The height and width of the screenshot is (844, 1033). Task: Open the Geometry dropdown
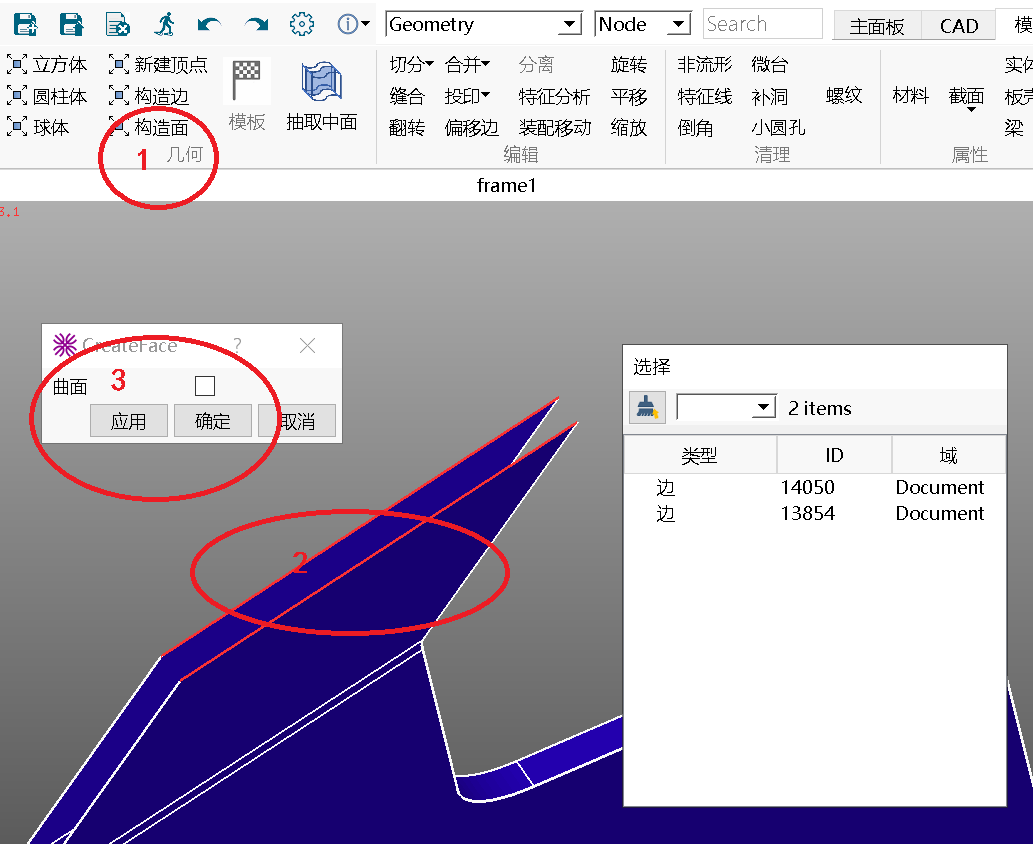(x=484, y=25)
